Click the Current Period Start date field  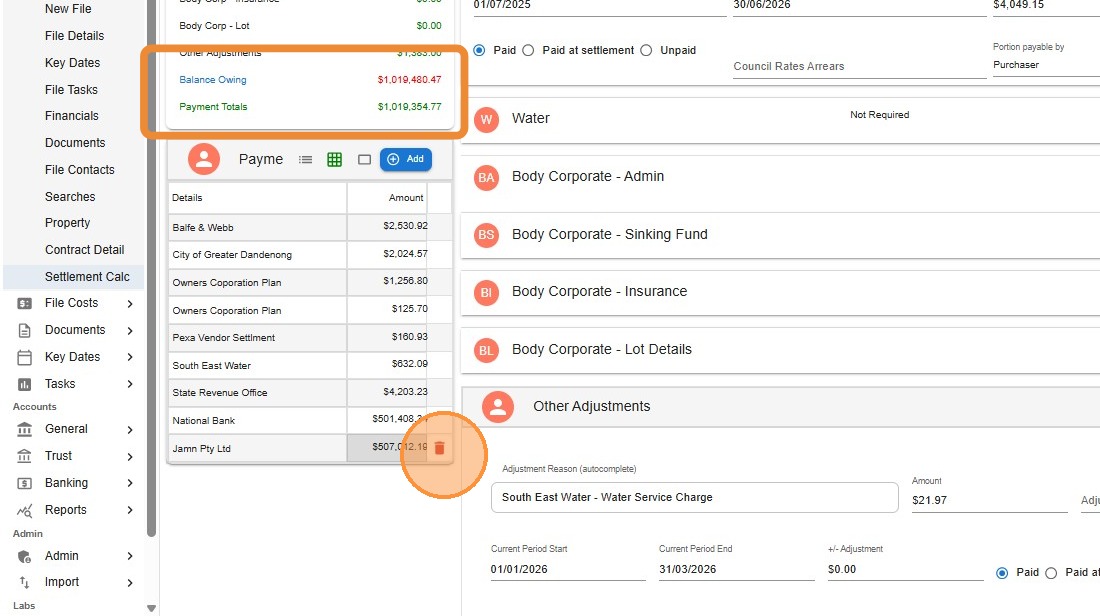click(568, 570)
